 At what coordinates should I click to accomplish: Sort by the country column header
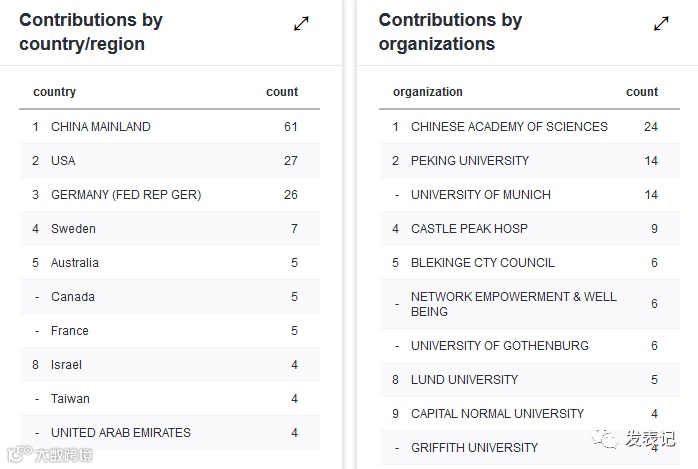coord(55,92)
